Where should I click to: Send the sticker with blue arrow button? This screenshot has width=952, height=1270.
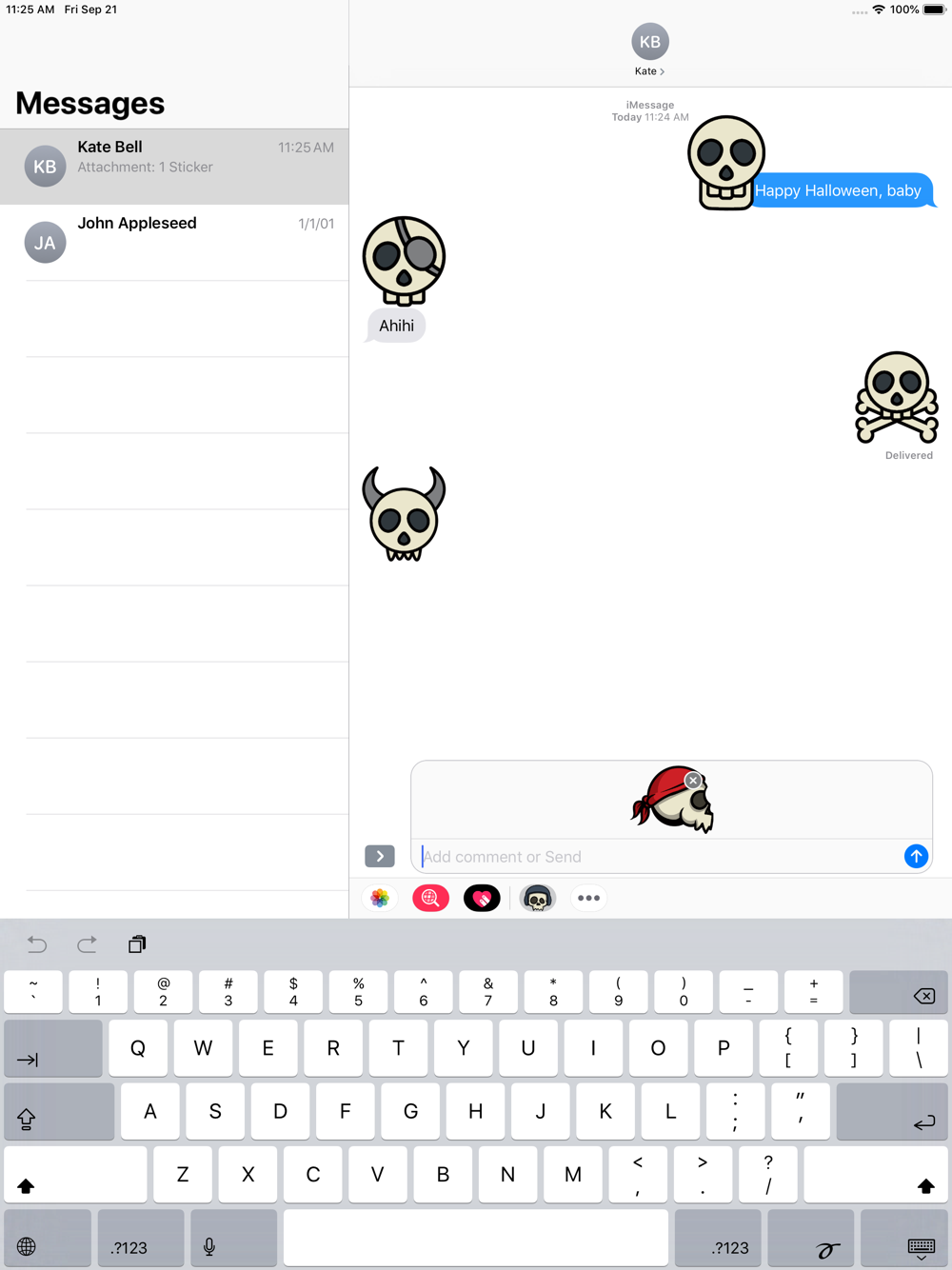[916, 856]
